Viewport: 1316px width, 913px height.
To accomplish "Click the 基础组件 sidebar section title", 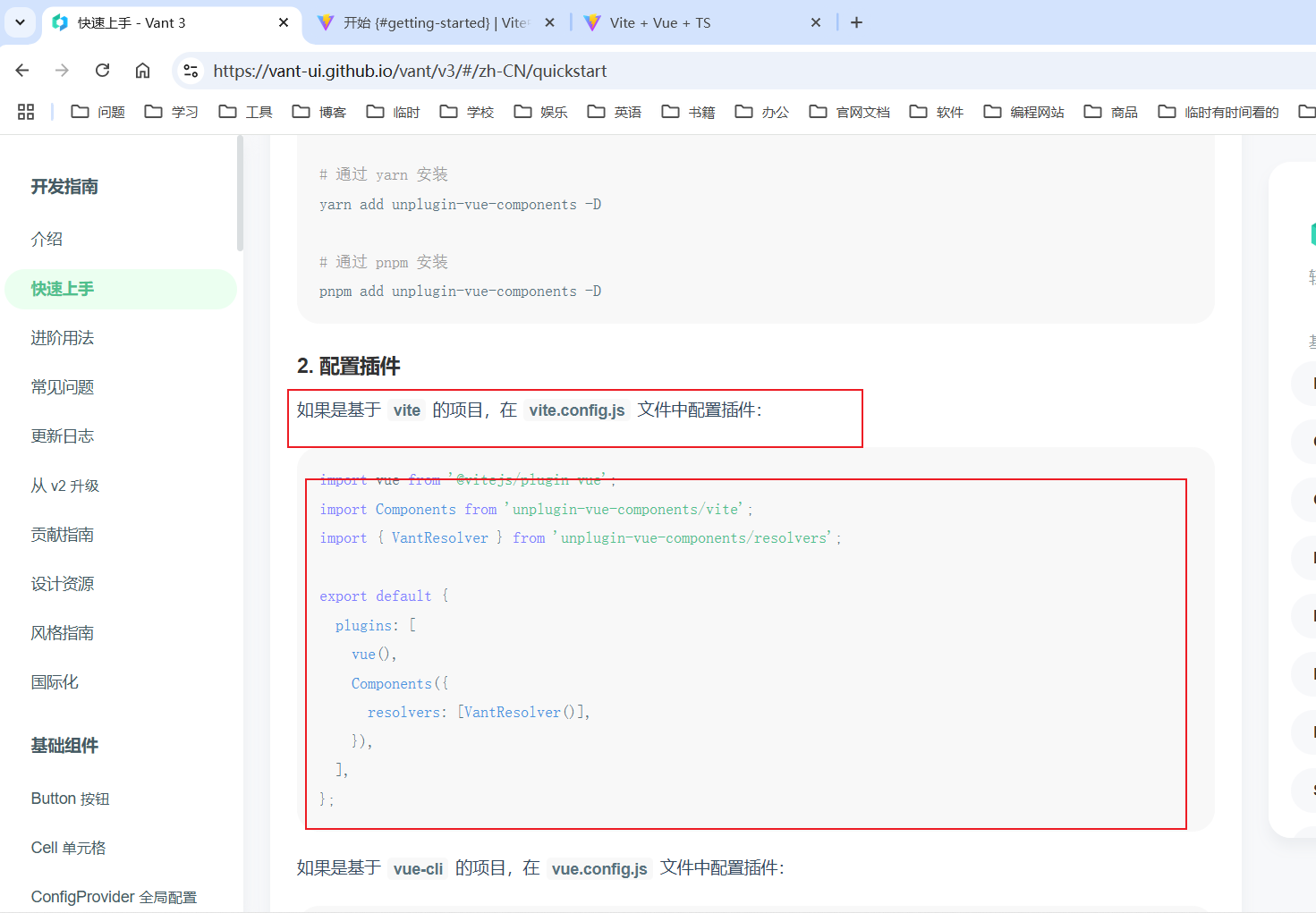I will pos(64,746).
